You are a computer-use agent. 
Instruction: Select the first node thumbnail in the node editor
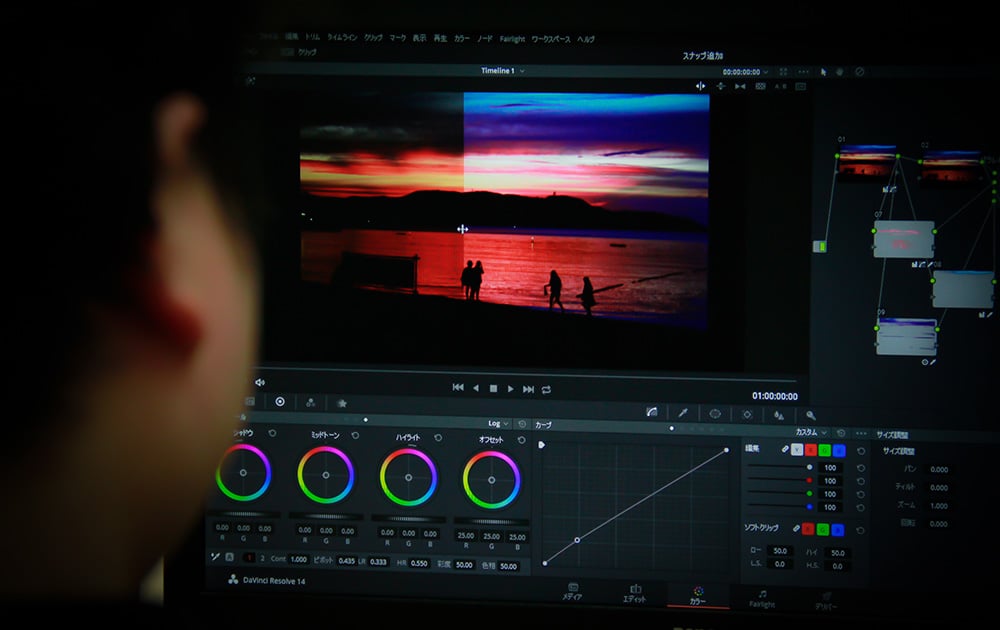[867, 162]
